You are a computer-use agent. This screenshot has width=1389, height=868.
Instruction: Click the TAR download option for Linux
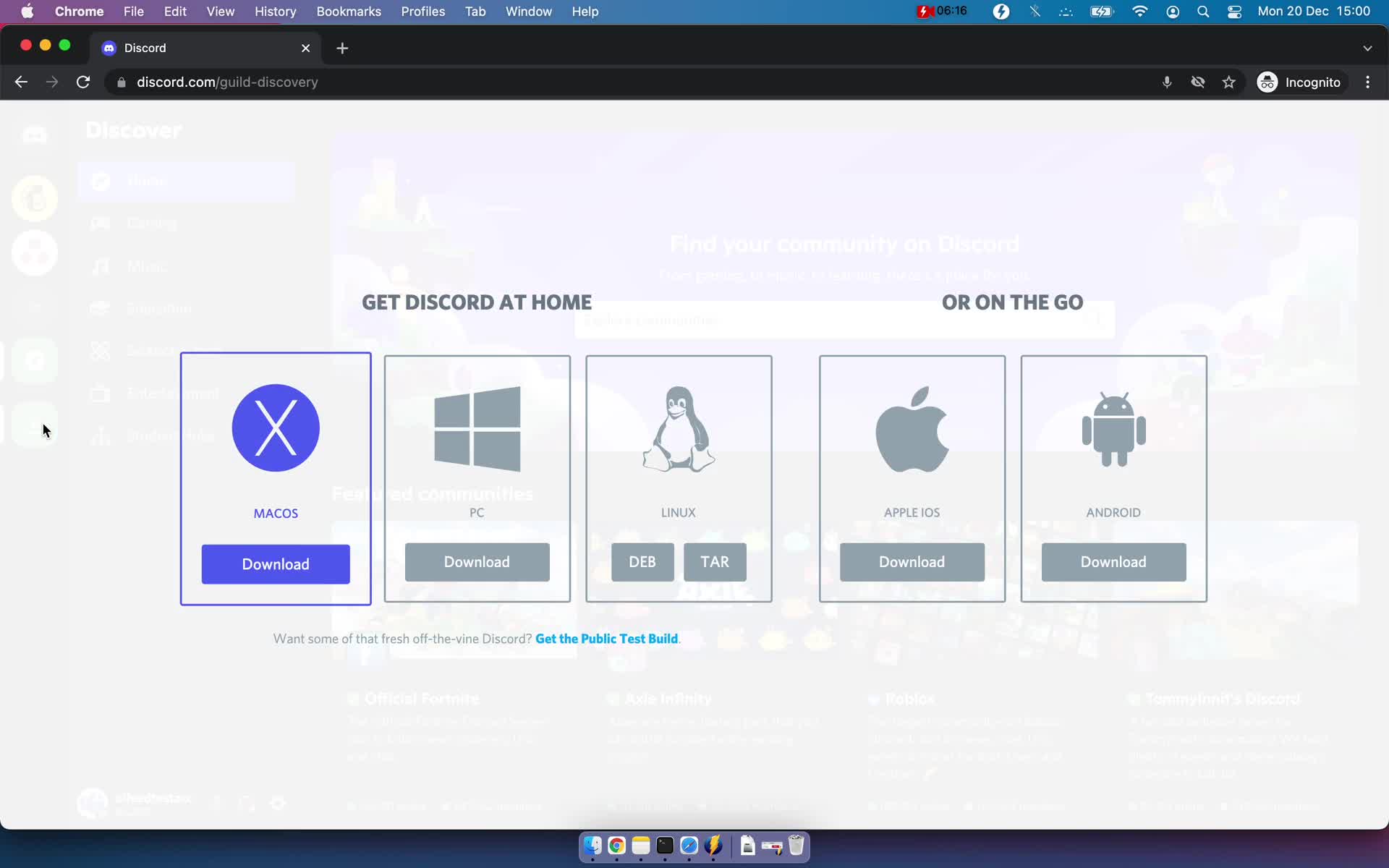point(715,561)
